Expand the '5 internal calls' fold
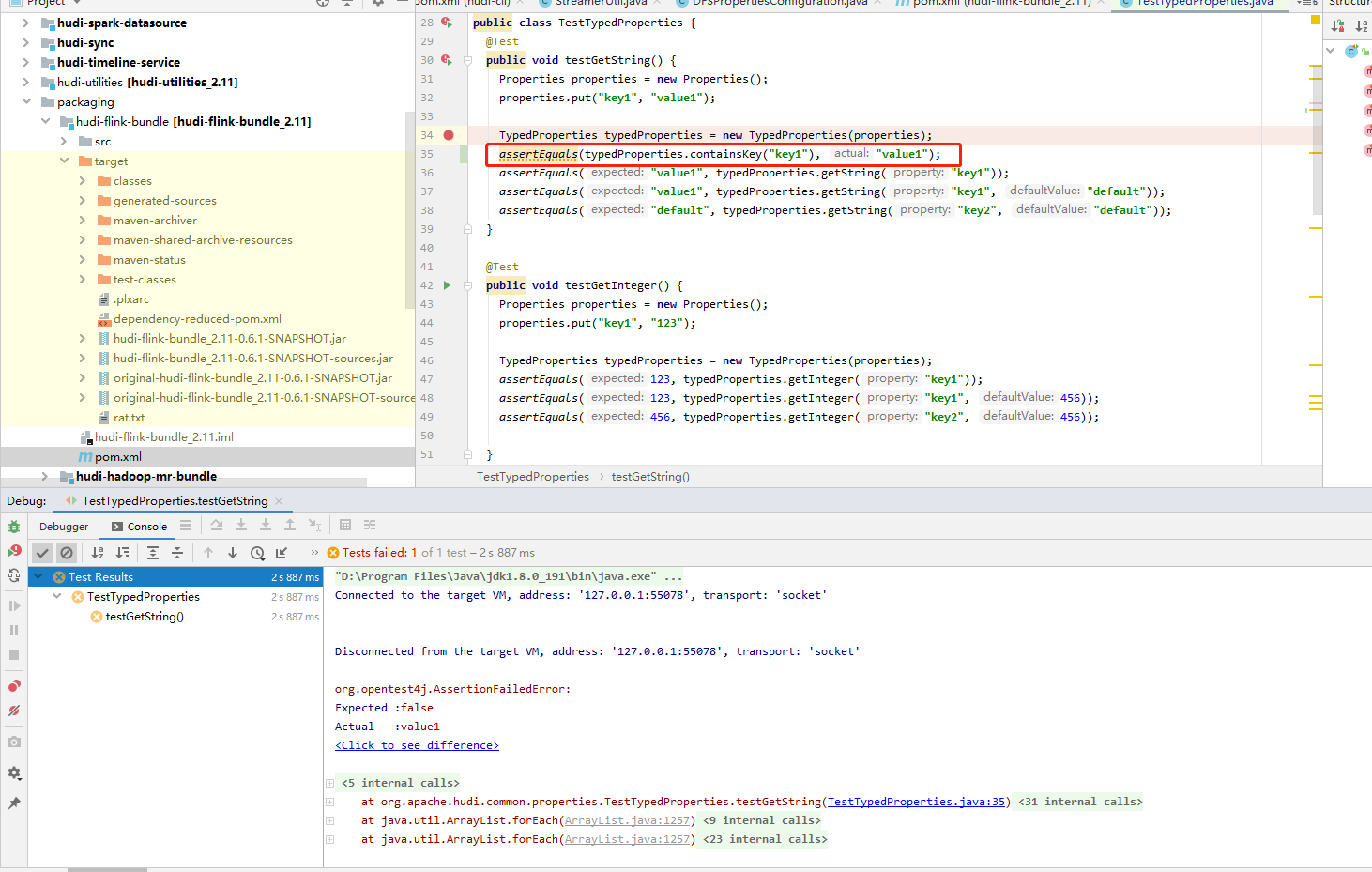 click(x=329, y=783)
